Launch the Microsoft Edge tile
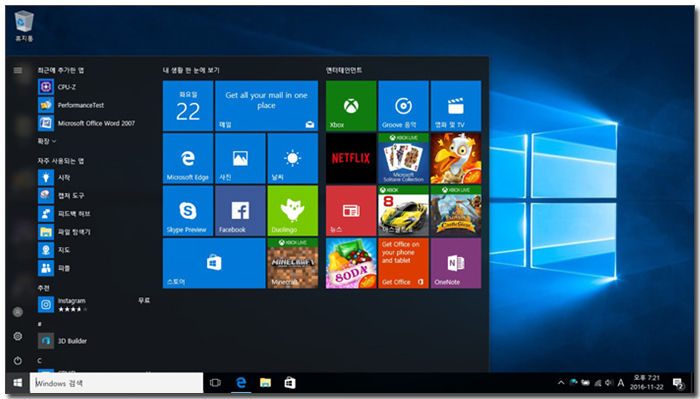The height and width of the screenshot is (399, 700). pyautogui.click(x=188, y=158)
